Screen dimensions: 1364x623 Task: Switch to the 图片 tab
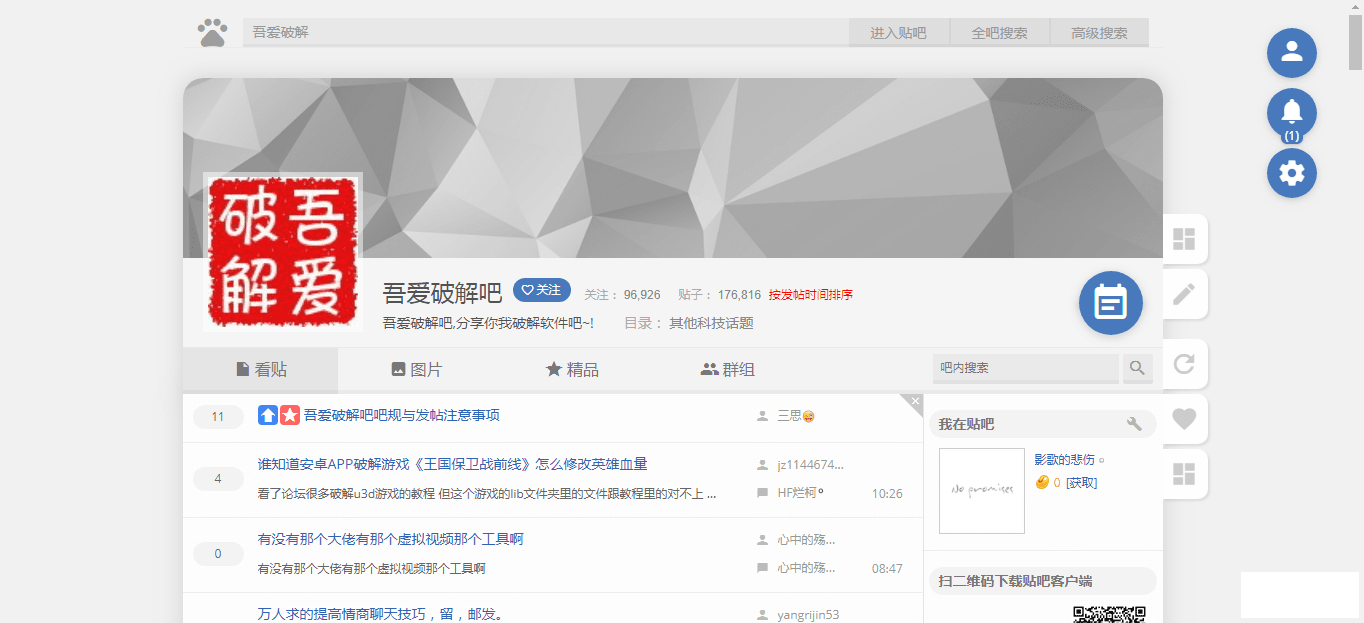pos(416,370)
